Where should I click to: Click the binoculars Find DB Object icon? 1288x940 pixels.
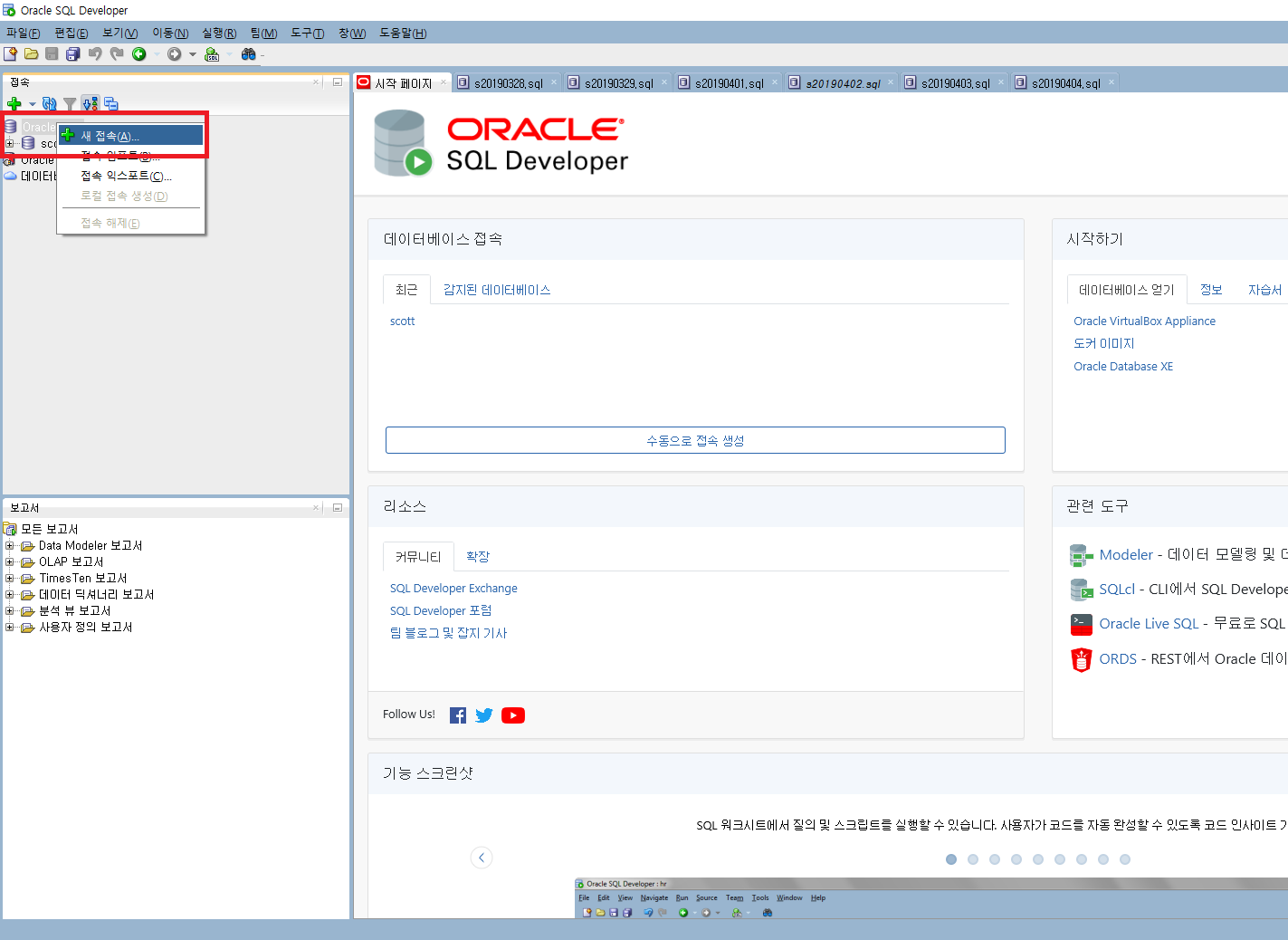tap(248, 54)
